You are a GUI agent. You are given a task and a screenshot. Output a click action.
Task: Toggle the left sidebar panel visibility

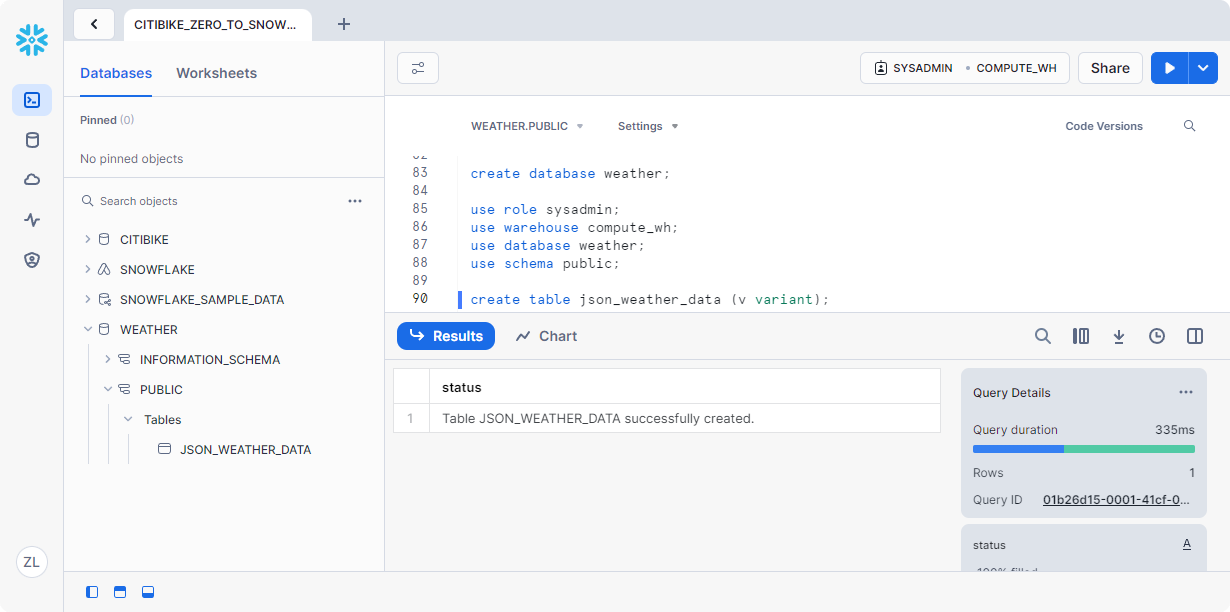(x=92, y=592)
